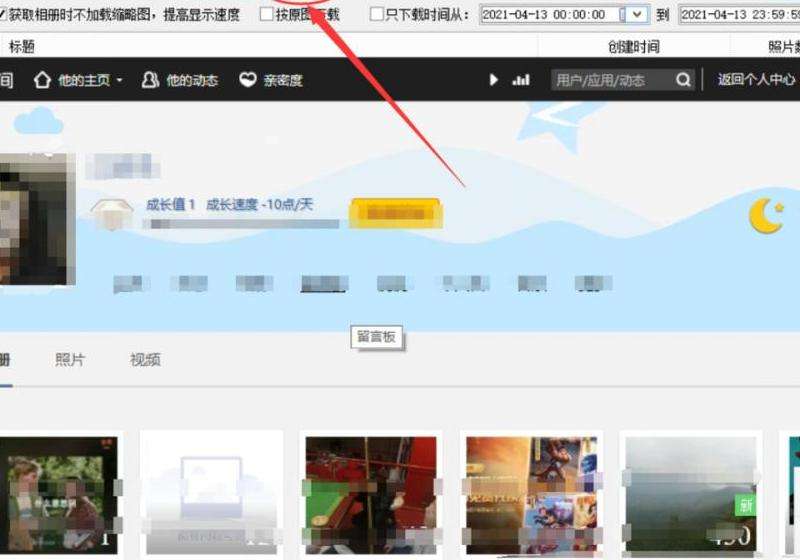This screenshot has height=560, width=800.
Task: Sort by 创建时间 column header
Action: tap(634, 47)
